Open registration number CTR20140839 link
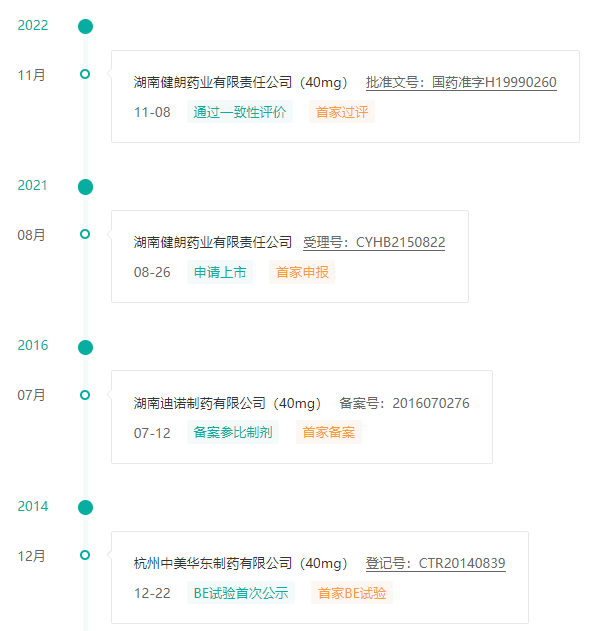The width and height of the screenshot is (600, 631). click(435, 563)
